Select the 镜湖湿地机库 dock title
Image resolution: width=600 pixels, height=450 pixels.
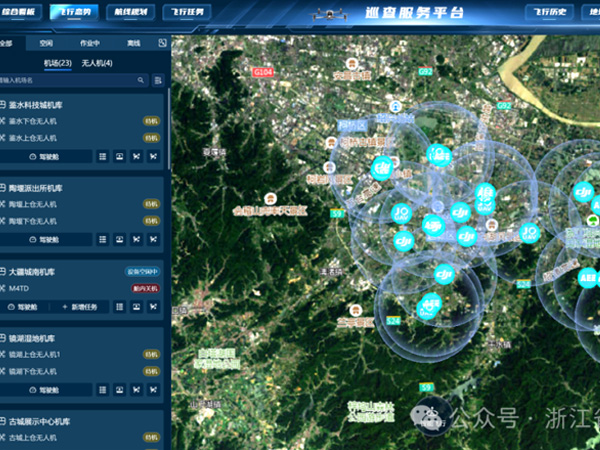(32, 339)
